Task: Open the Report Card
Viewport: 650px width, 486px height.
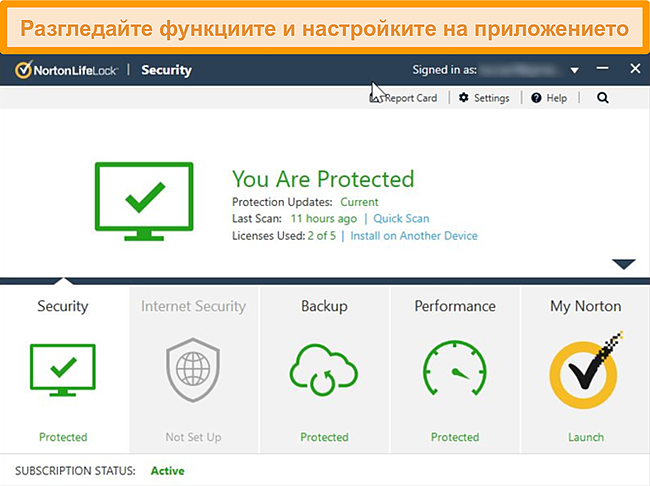Action: coord(403,98)
